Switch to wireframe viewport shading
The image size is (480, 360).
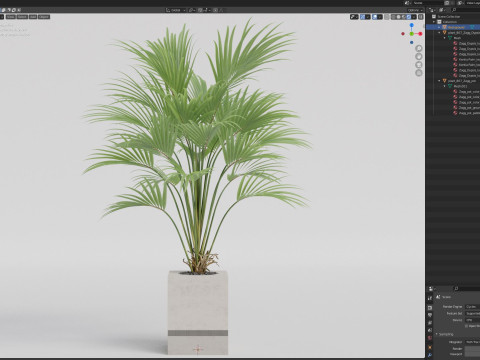tap(394, 17)
